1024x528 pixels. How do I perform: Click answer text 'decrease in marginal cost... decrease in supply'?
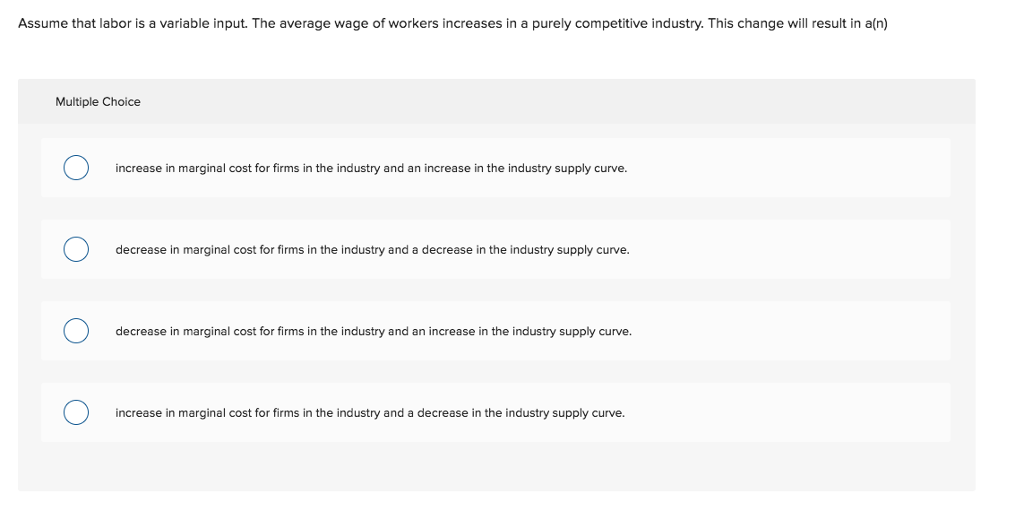(x=372, y=250)
